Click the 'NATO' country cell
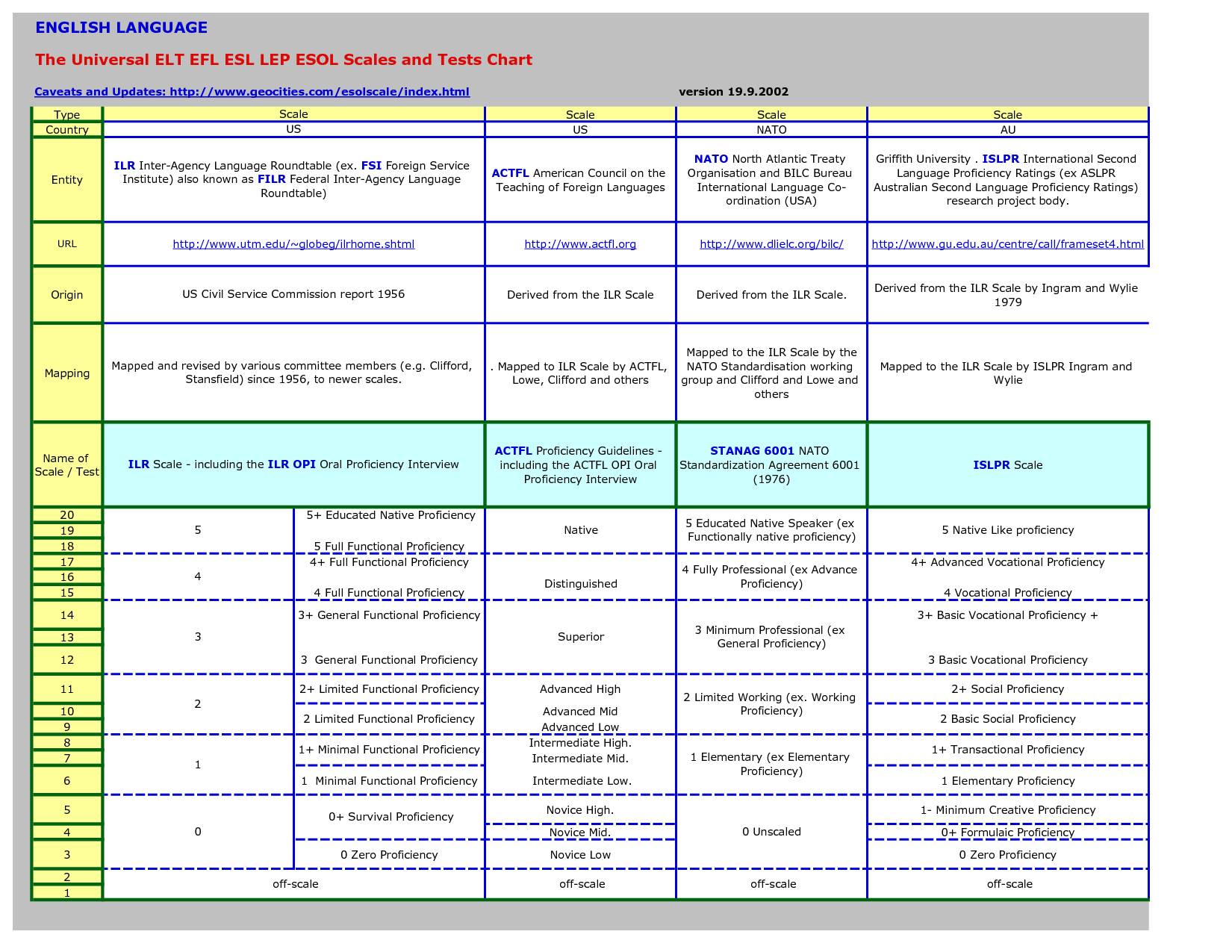 tap(771, 130)
